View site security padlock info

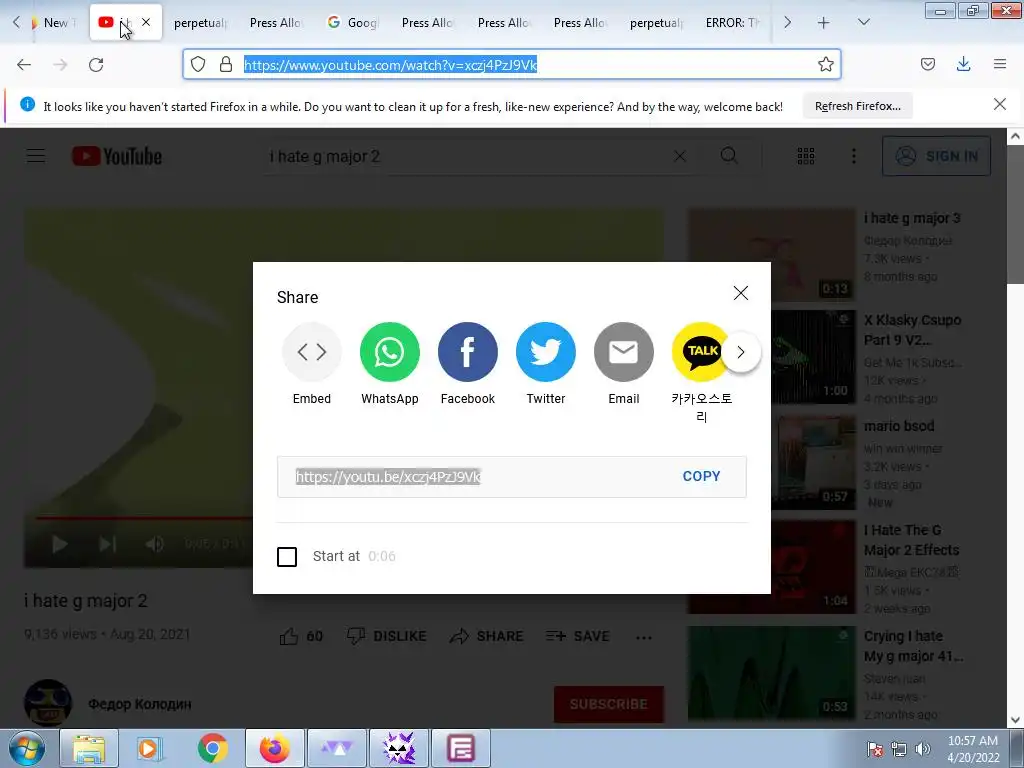[226, 64]
